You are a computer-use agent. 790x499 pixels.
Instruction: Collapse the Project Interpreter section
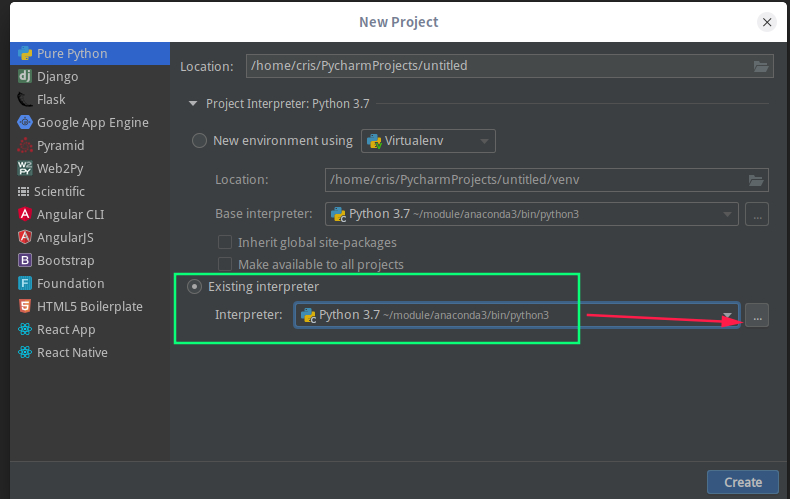click(x=192, y=104)
